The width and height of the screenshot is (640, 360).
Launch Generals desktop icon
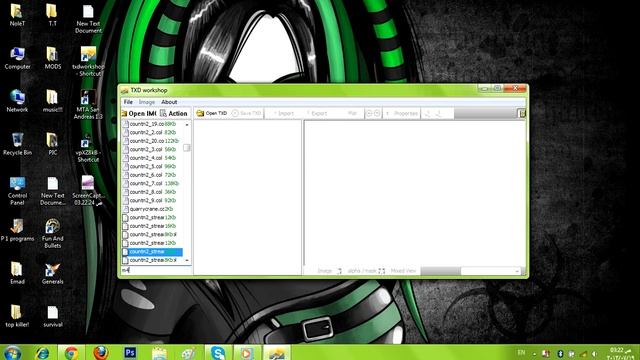pos(52,273)
